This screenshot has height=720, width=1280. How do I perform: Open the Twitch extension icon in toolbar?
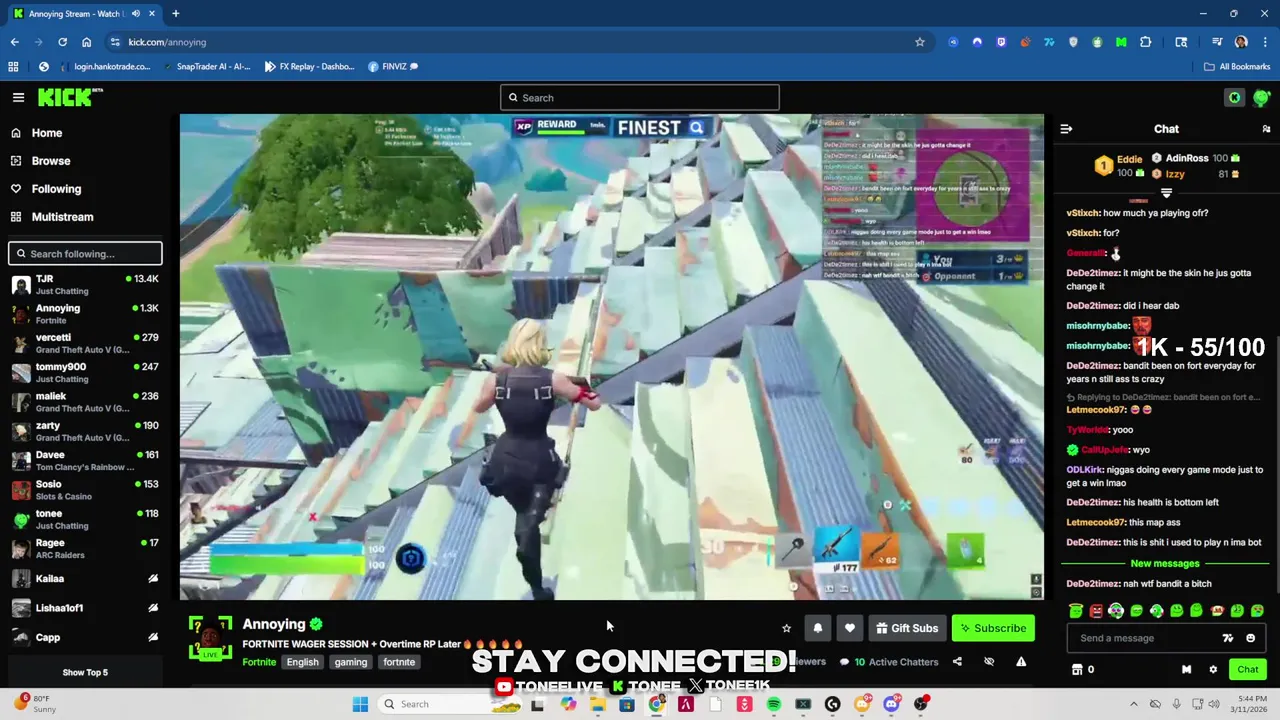pyautogui.click(x=1001, y=42)
